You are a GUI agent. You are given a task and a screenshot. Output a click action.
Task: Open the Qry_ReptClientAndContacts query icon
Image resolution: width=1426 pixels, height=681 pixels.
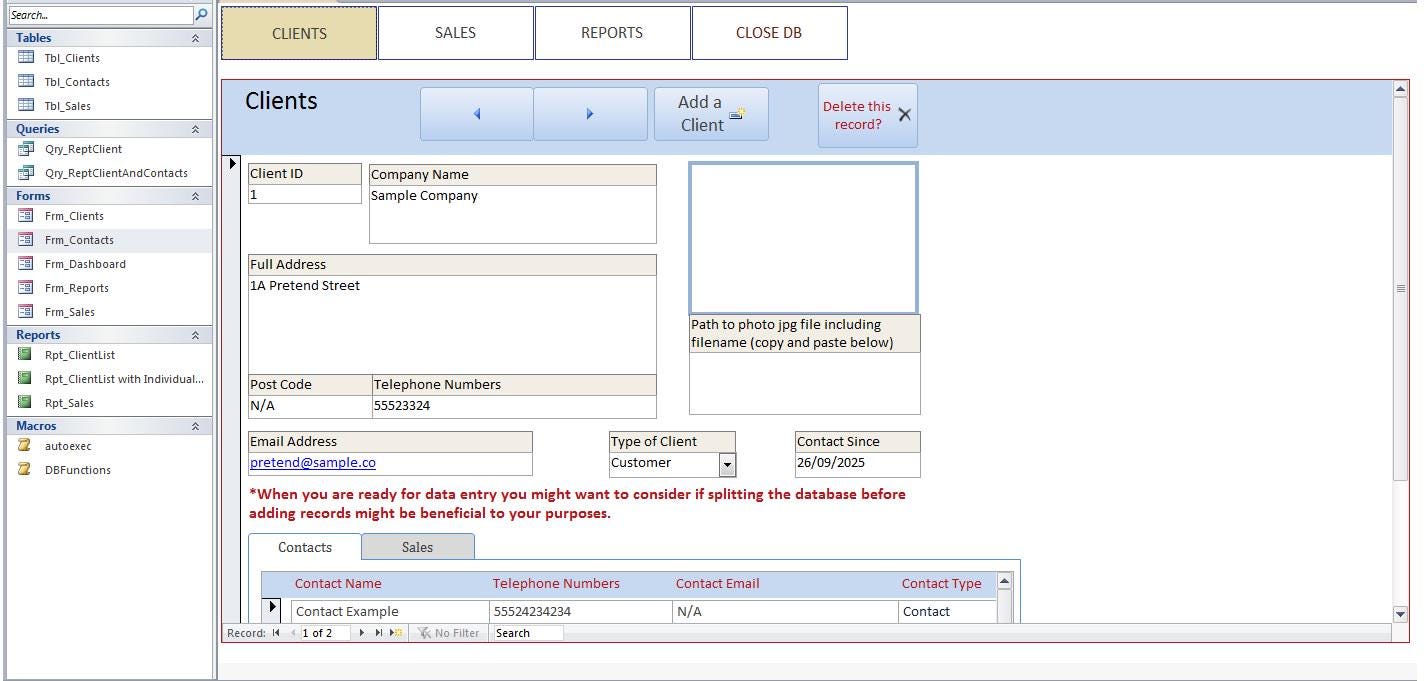[26, 172]
